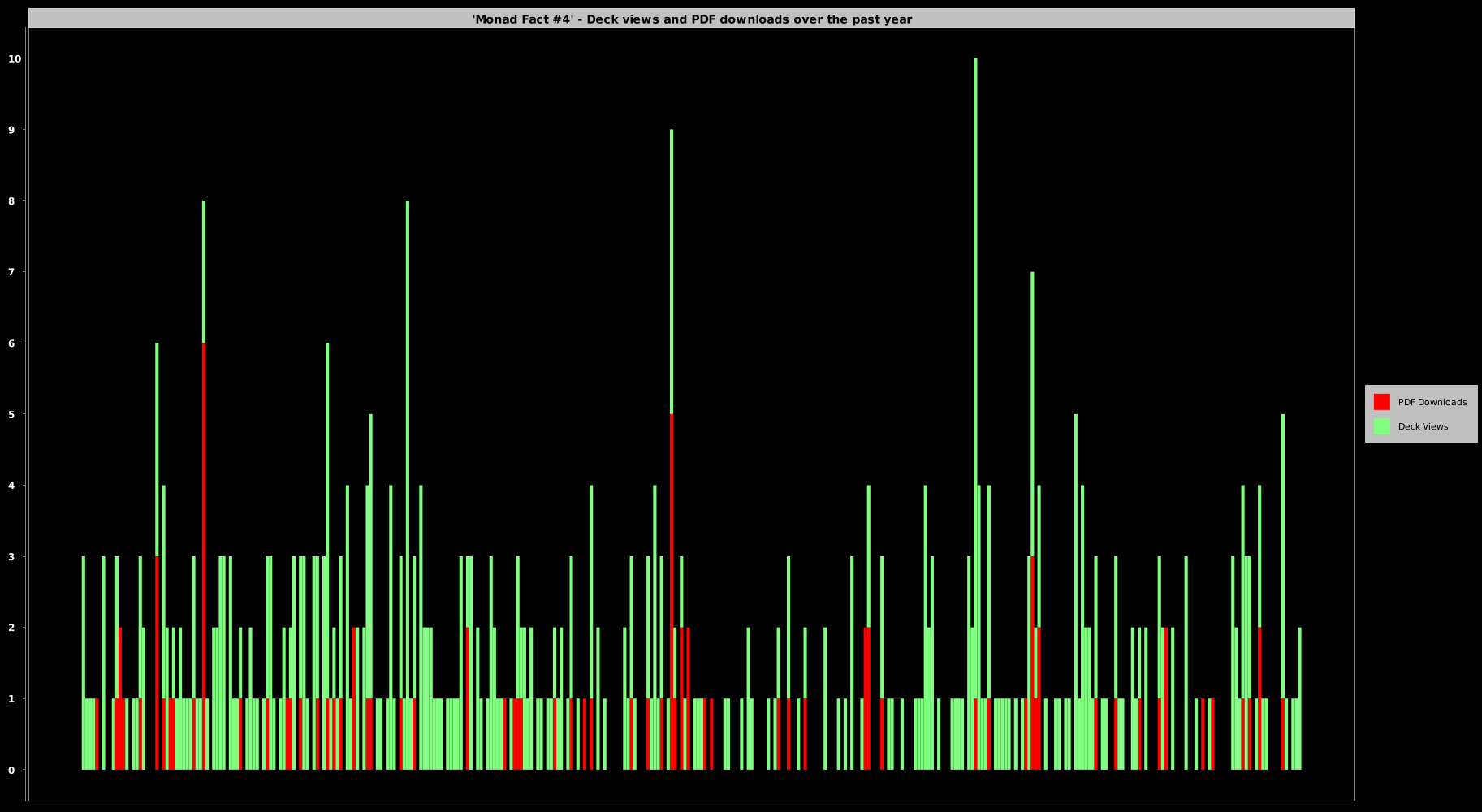Image resolution: width=1482 pixels, height=812 pixels.
Task: Click the tallest green bar reaching 10
Action: 975,378
